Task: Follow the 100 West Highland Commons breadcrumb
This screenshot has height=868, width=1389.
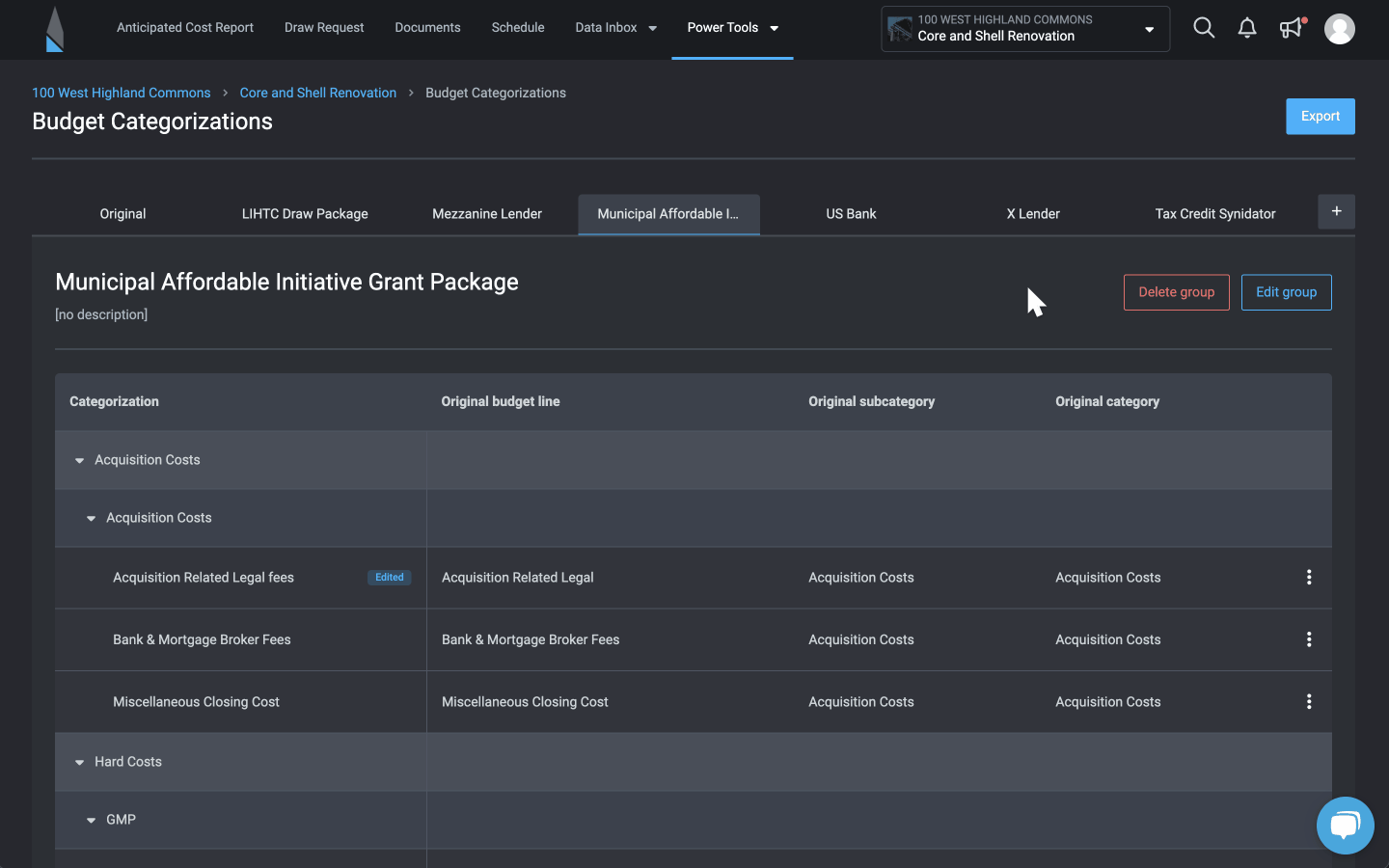Action: pyautogui.click(x=122, y=93)
